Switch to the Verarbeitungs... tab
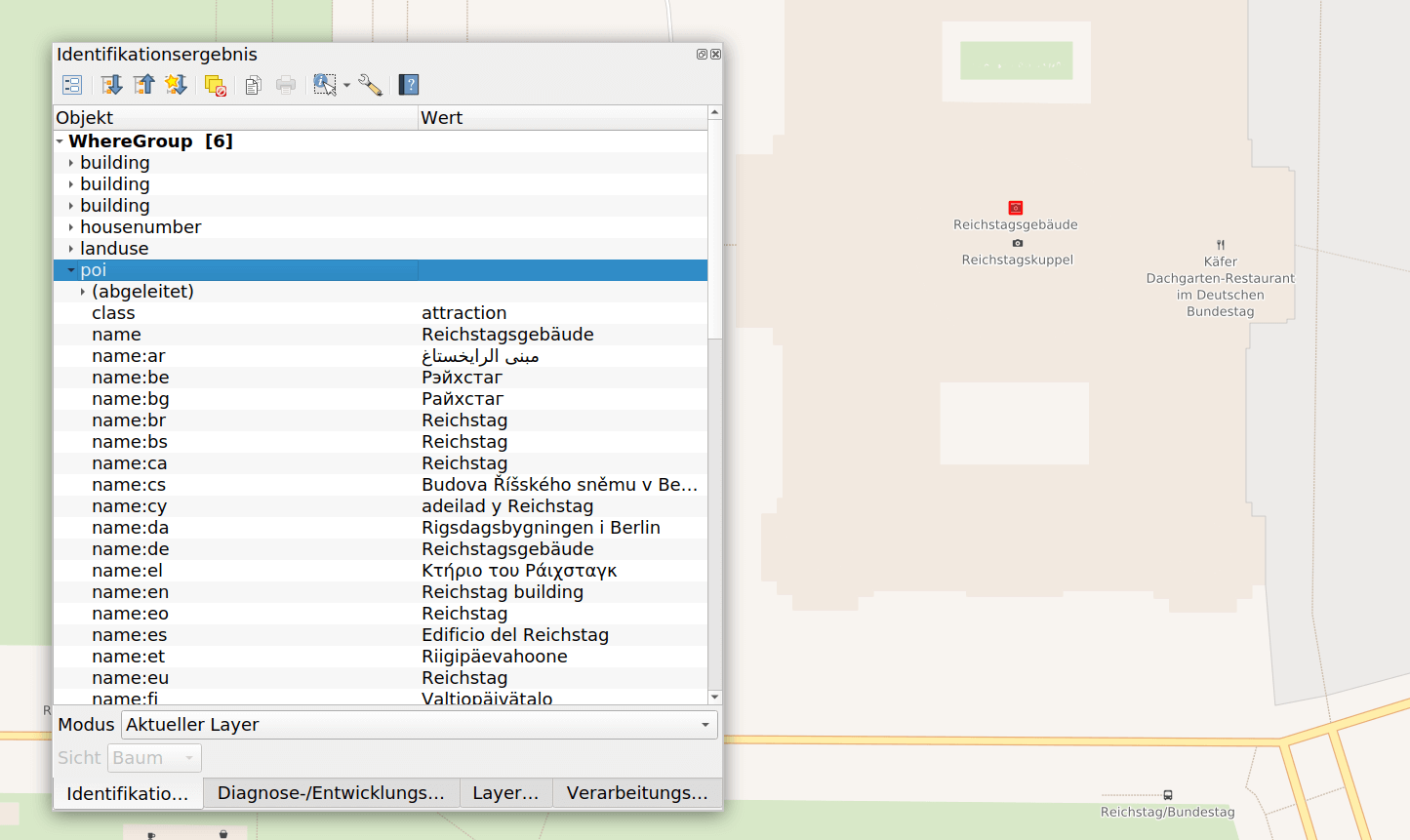The image size is (1410, 840). coord(637,793)
